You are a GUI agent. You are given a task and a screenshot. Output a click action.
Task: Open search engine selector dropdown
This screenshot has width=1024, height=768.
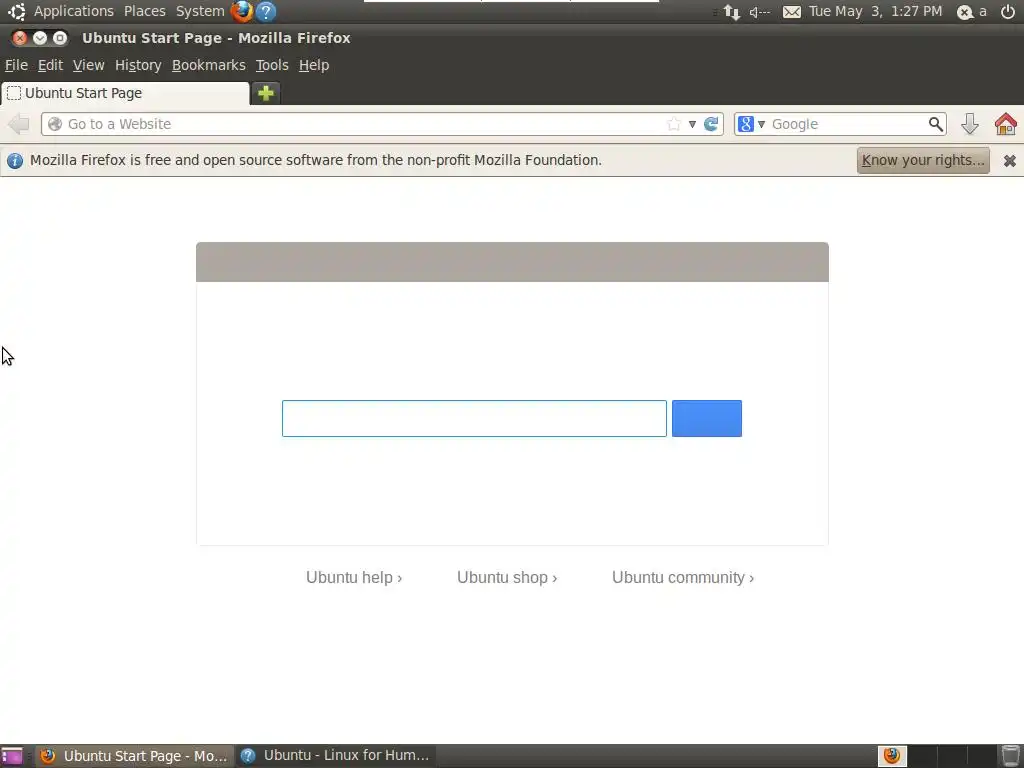[x=761, y=124]
